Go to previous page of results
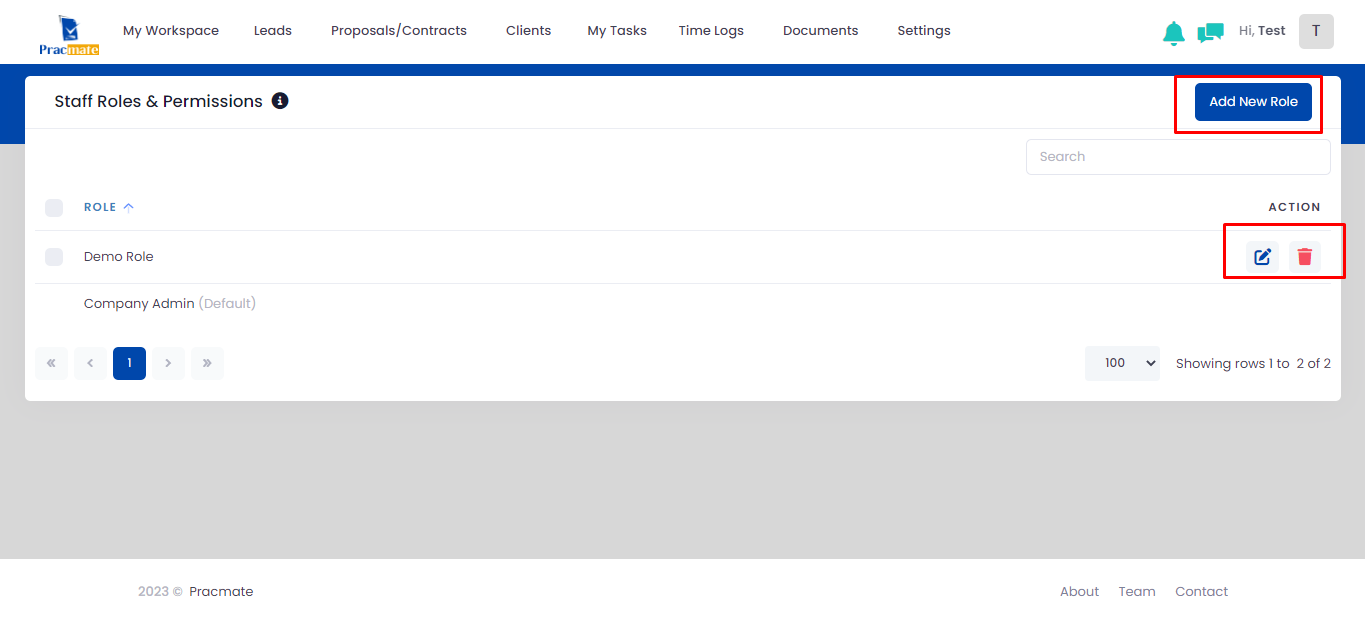This screenshot has width=1365, height=619. click(90, 363)
